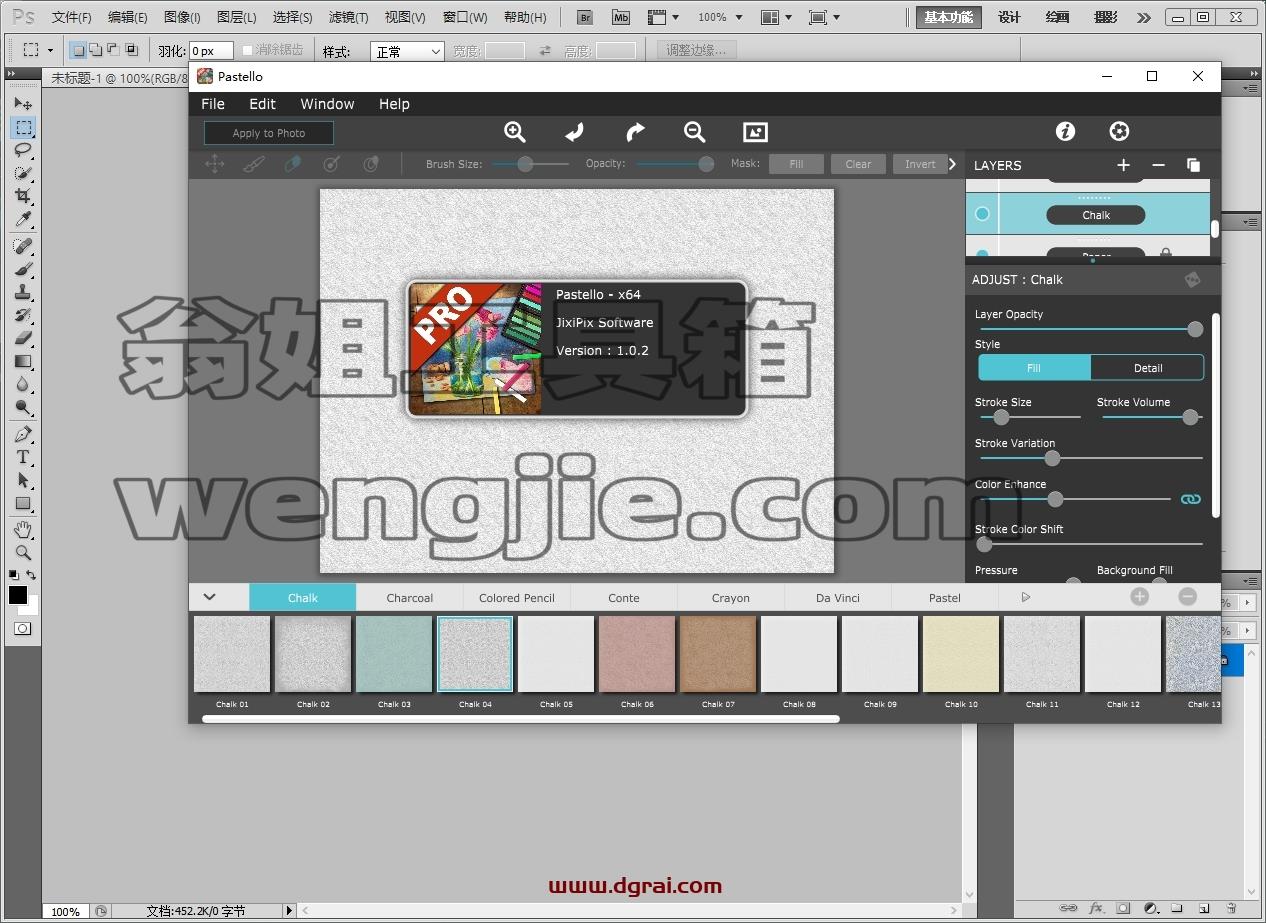Open Pastello Edit menu
Viewport: 1266px width, 923px height.
click(x=262, y=104)
